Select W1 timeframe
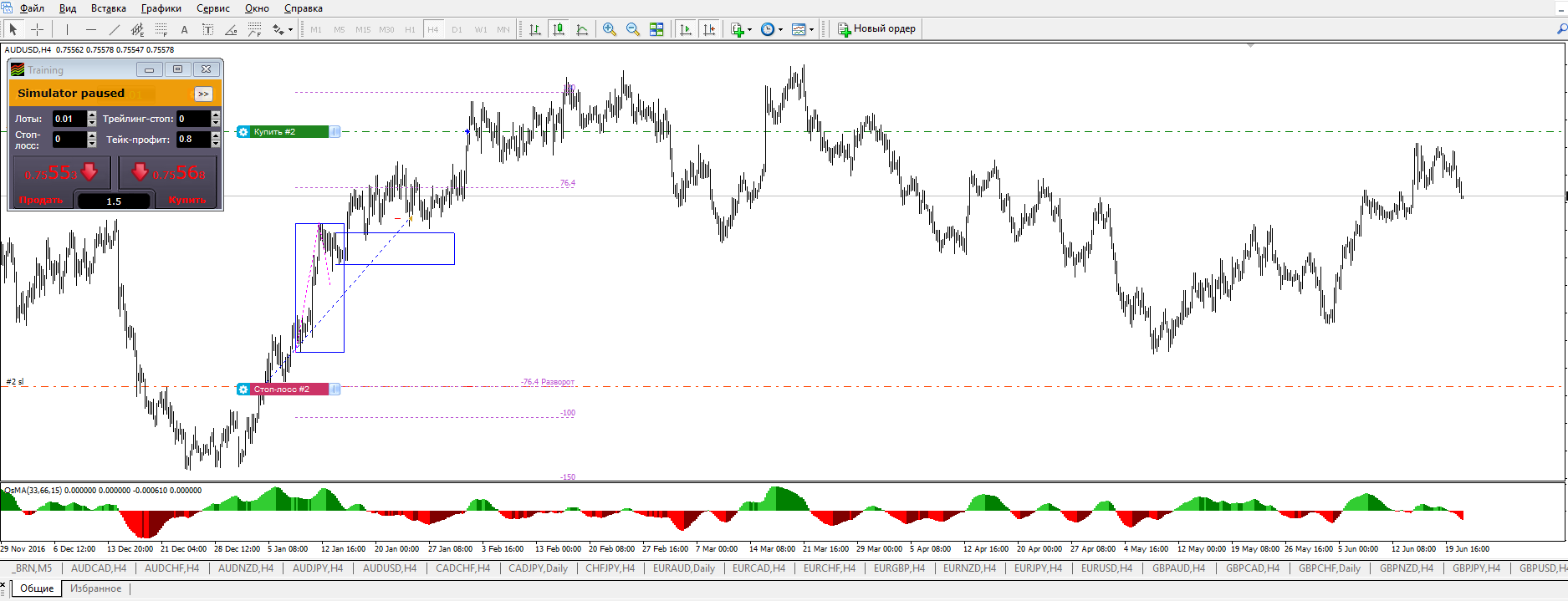Screen dimensions: 1568x601 coord(481,29)
